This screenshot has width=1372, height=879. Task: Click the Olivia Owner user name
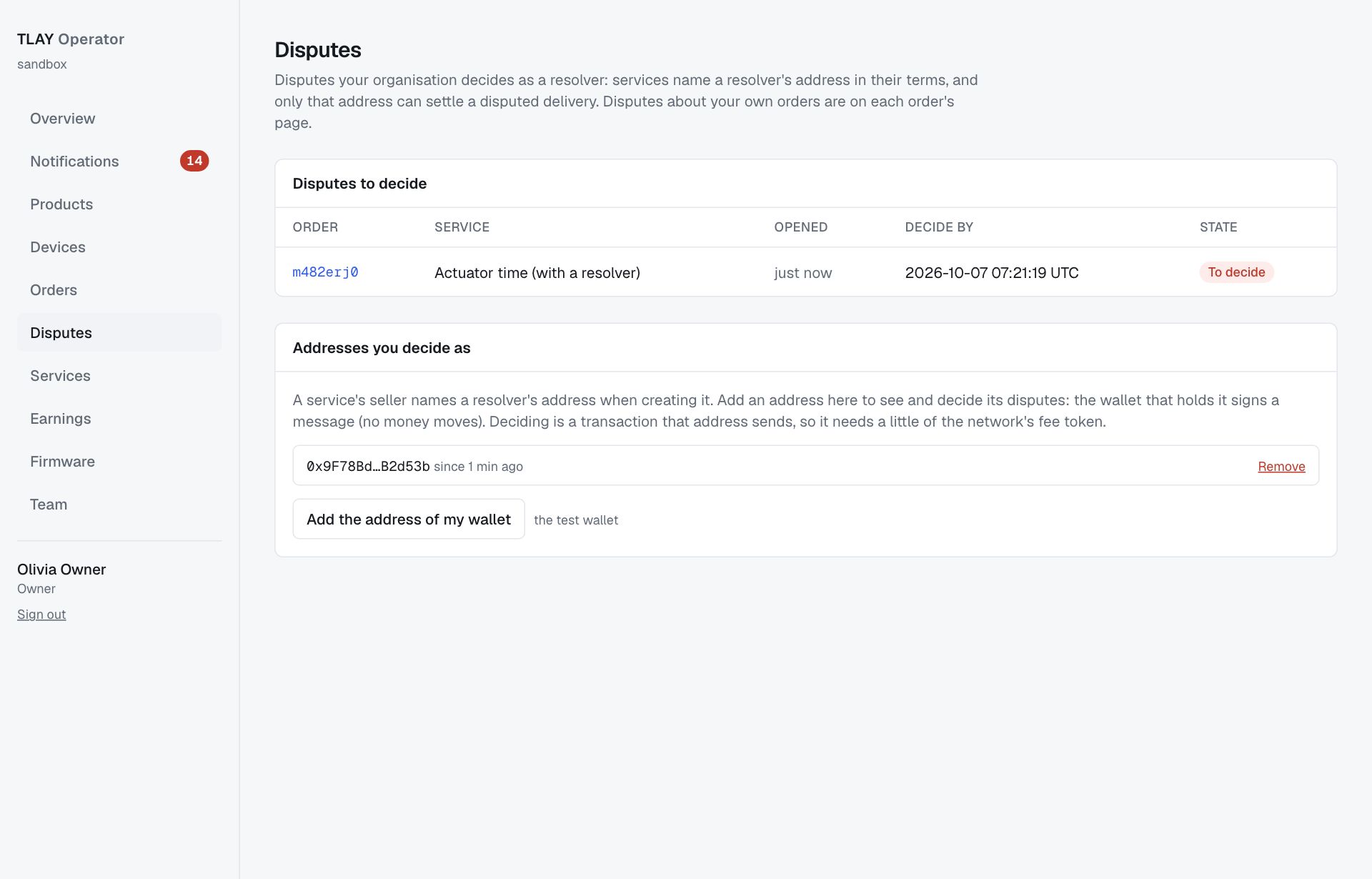(x=61, y=570)
